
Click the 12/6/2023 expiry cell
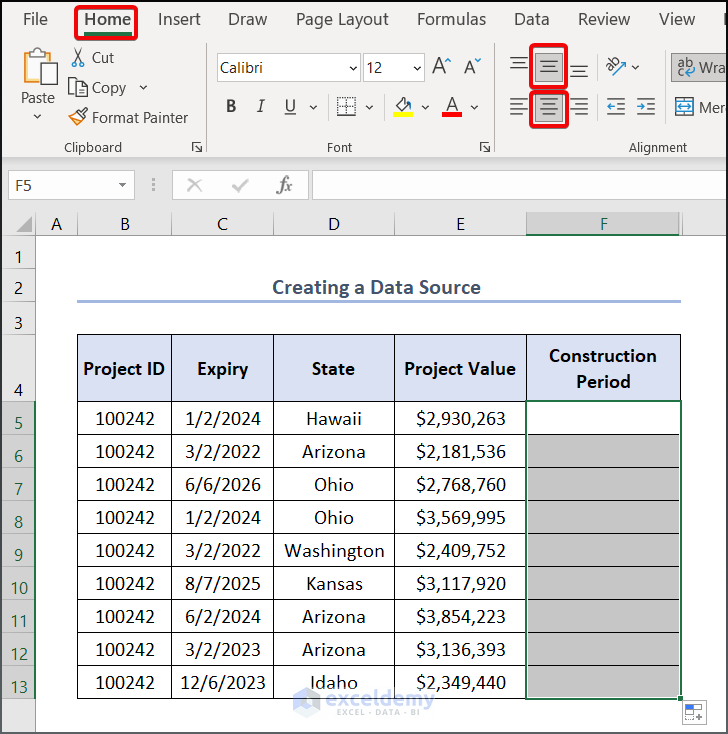tap(222, 683)
